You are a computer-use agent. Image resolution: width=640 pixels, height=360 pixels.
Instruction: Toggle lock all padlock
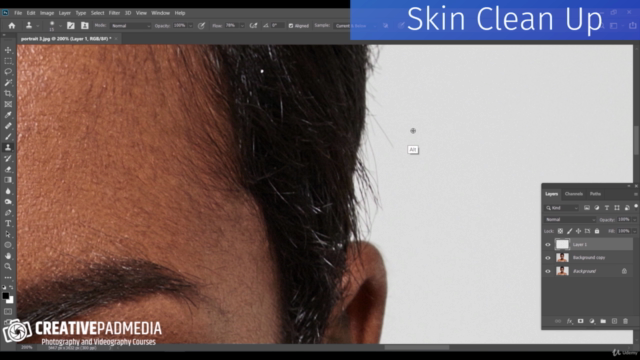click(x=597, y=231)
